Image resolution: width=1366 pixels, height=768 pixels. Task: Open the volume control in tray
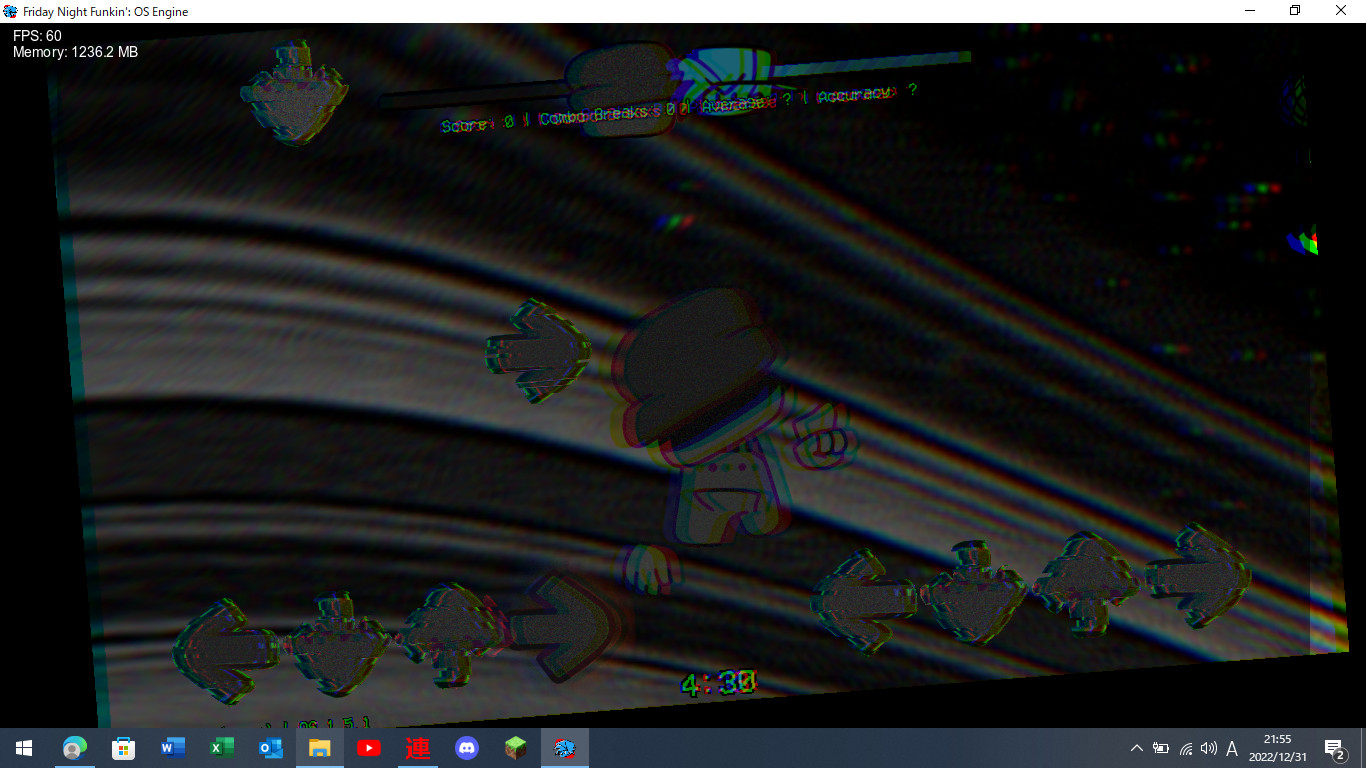click(x=1208, y=748)
